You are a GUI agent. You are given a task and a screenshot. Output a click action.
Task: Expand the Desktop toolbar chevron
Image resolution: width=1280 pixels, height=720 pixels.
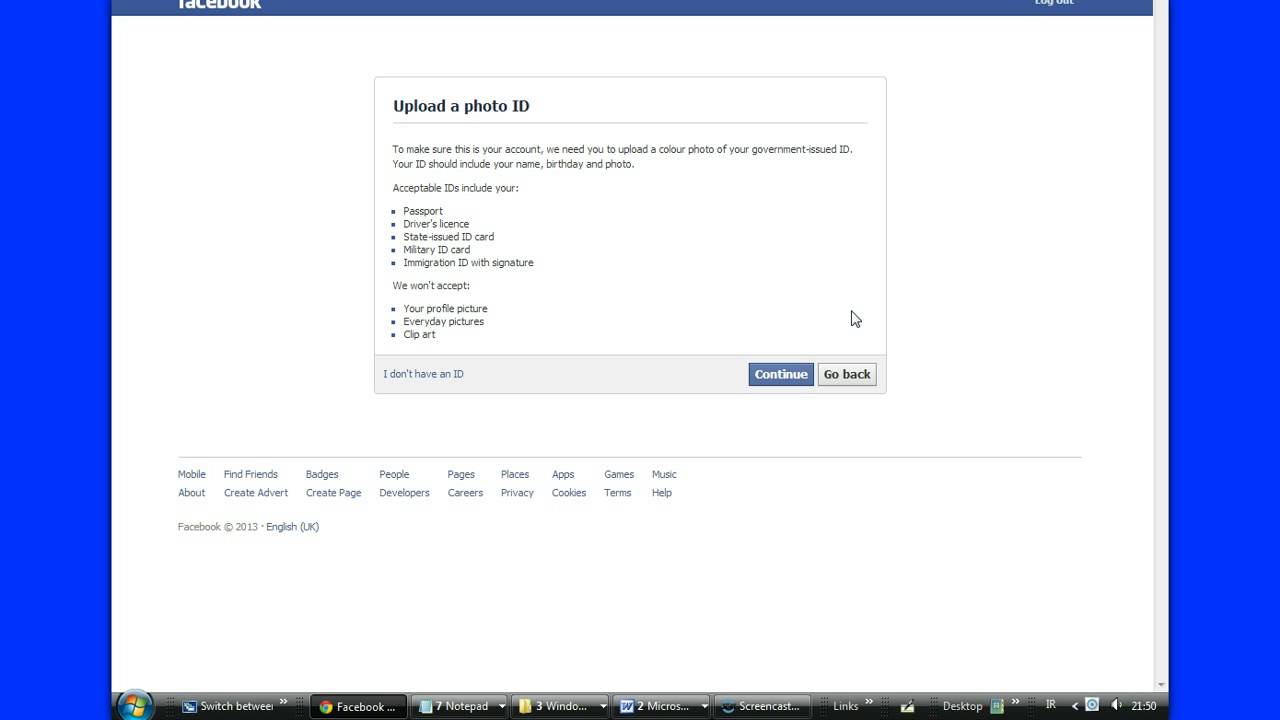coord(1014,703)
